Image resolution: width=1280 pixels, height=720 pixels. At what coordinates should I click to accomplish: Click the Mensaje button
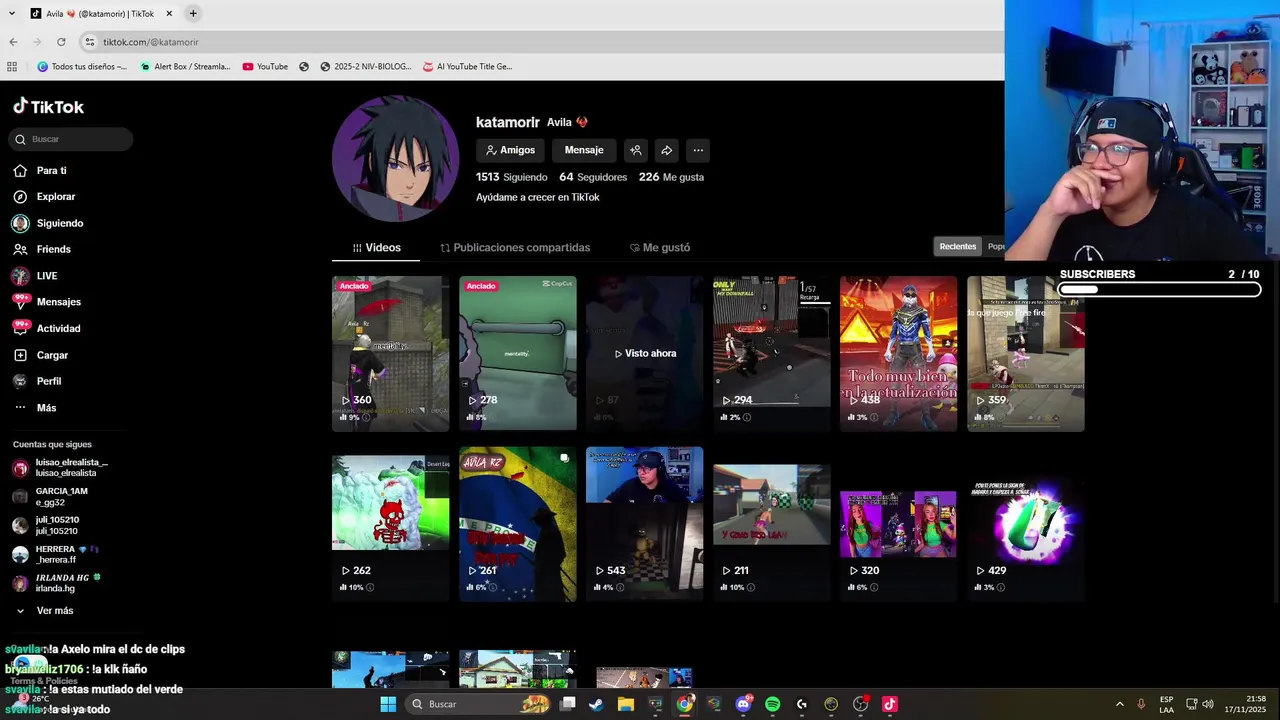coord(584,150)
